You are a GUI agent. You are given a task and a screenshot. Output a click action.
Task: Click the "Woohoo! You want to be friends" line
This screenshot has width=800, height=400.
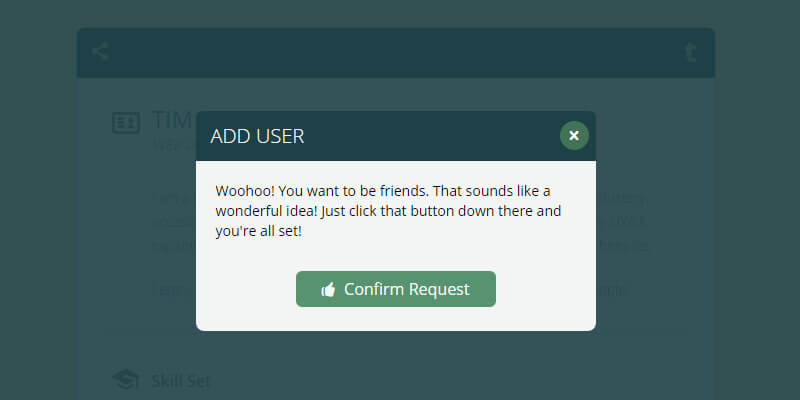pyautogui.click(x=383, y=190)
